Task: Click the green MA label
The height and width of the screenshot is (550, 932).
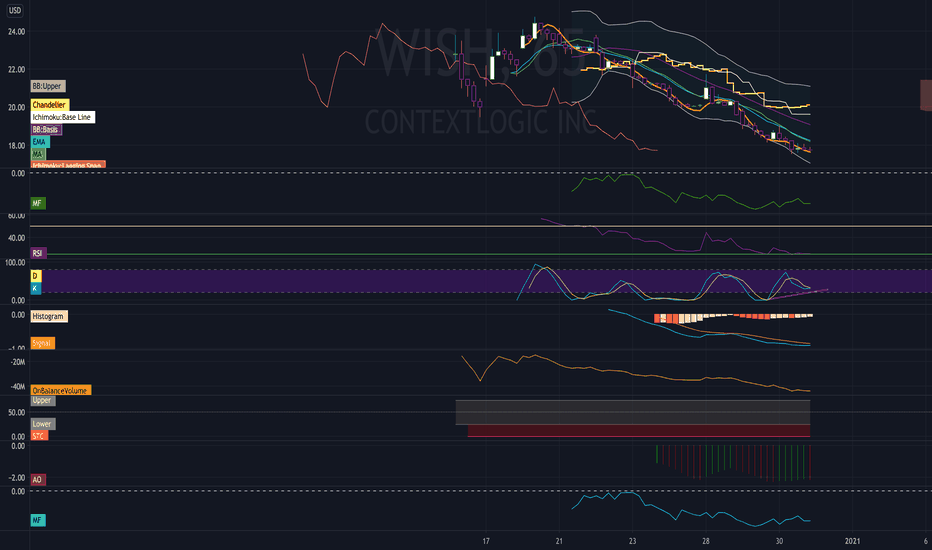Action: click(38, 154)
